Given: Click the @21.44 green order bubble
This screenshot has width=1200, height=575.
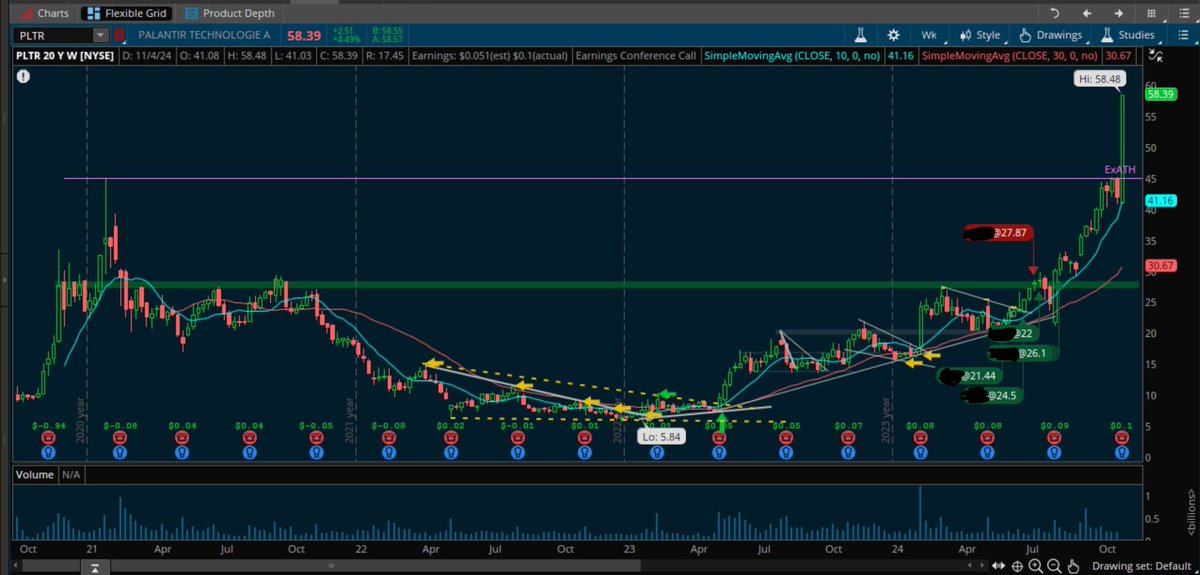Looking at the screenshot, I should coord(969,375).
